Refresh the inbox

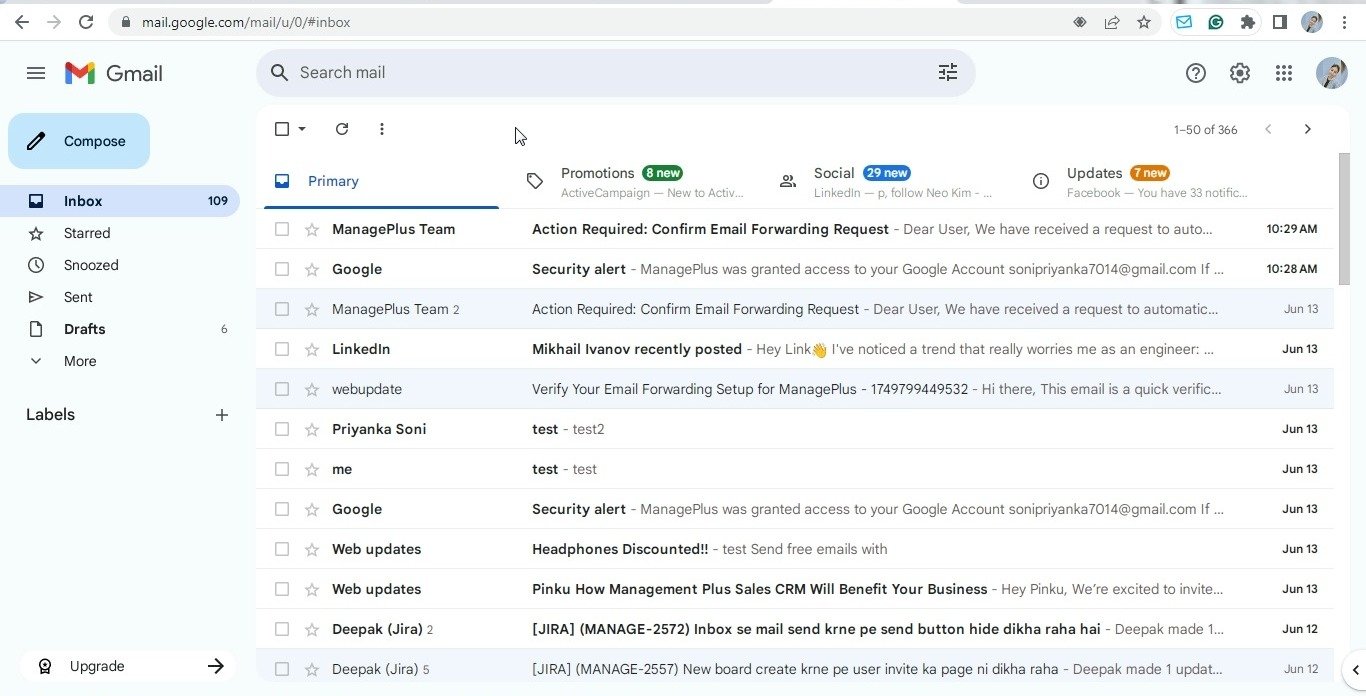342,129
